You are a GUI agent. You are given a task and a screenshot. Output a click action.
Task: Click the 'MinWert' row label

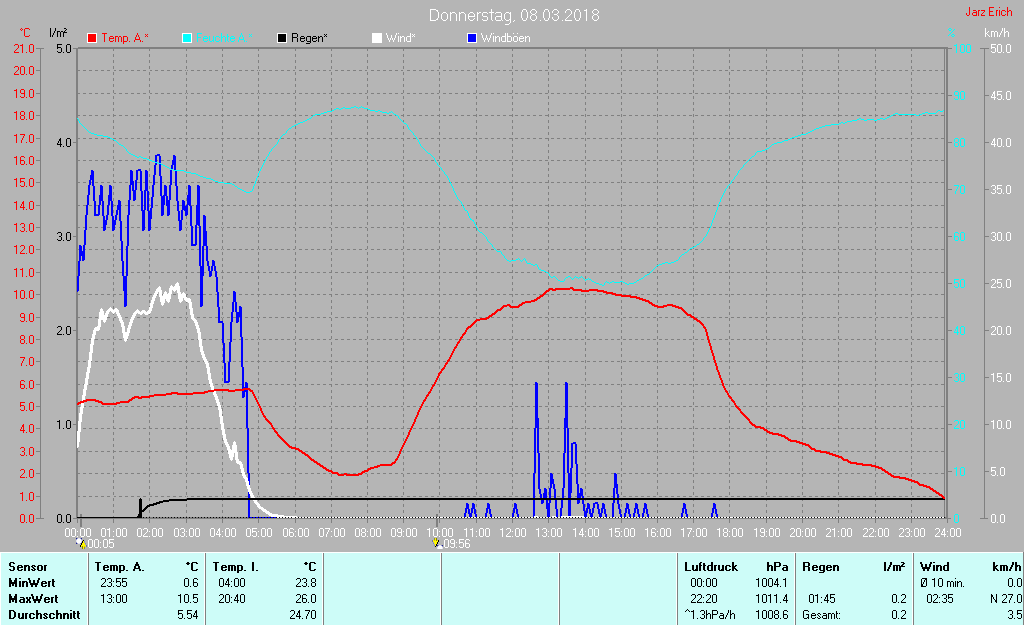click(x=31, y=583)
